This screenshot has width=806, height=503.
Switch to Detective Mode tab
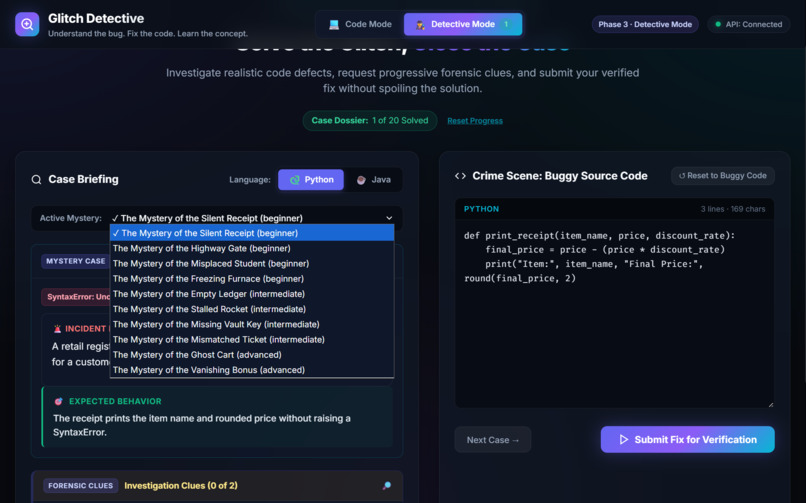click(x=463, y=24)
